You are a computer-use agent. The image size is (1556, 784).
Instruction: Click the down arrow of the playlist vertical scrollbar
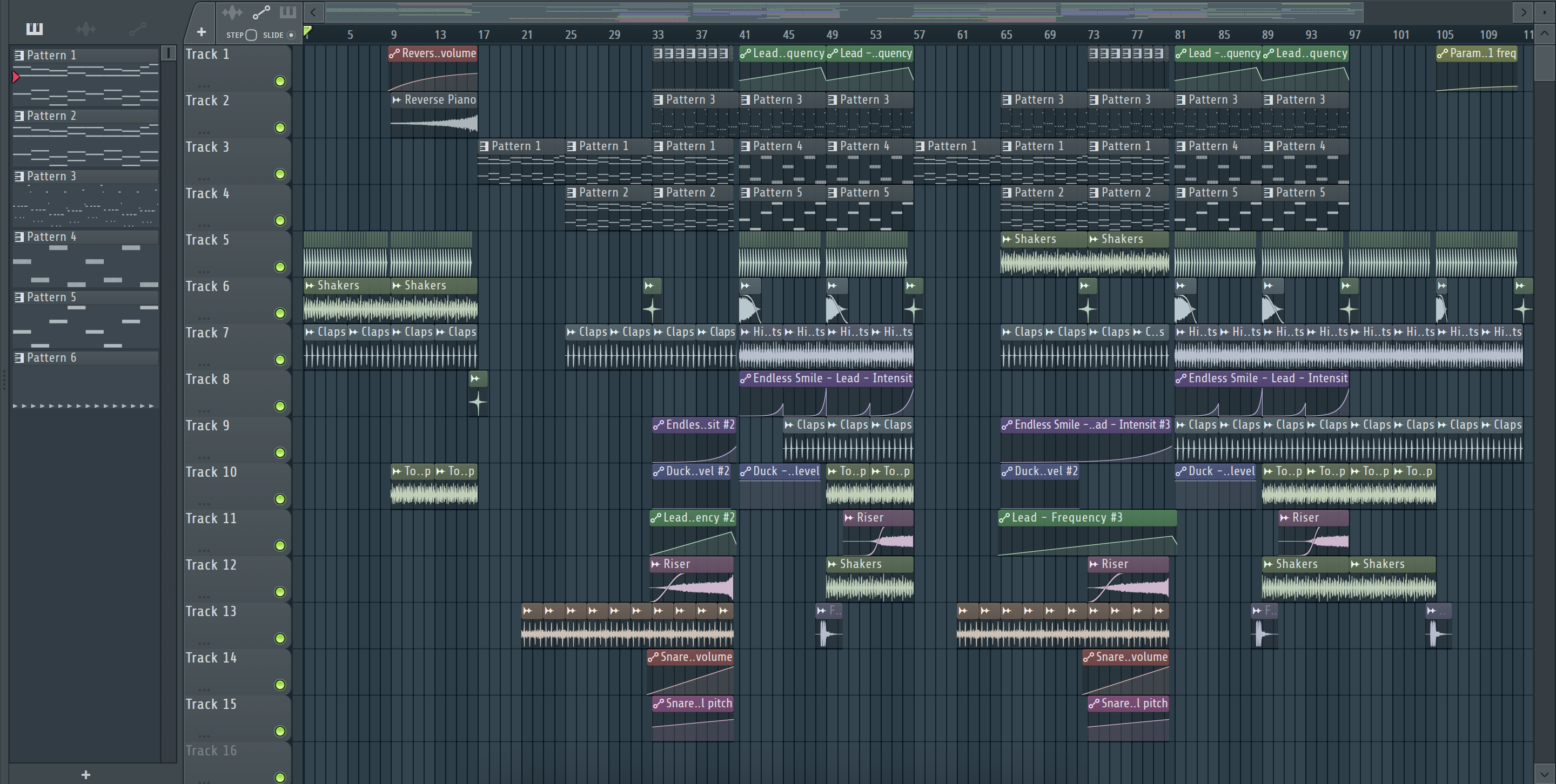coord(1544,774)
